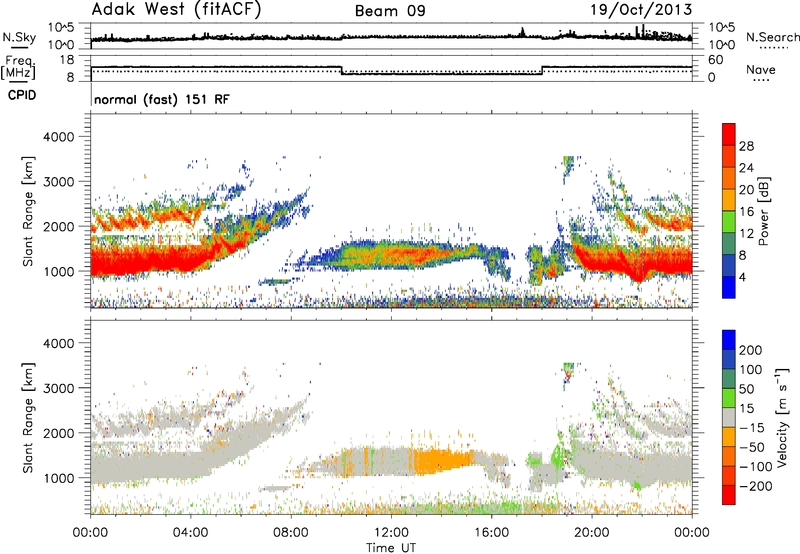The height and width of the screenshot is (554, 800).
Task: Click the gray segment of the Velocity color bar
Action: pyautogui.click(x=729, y=417)
